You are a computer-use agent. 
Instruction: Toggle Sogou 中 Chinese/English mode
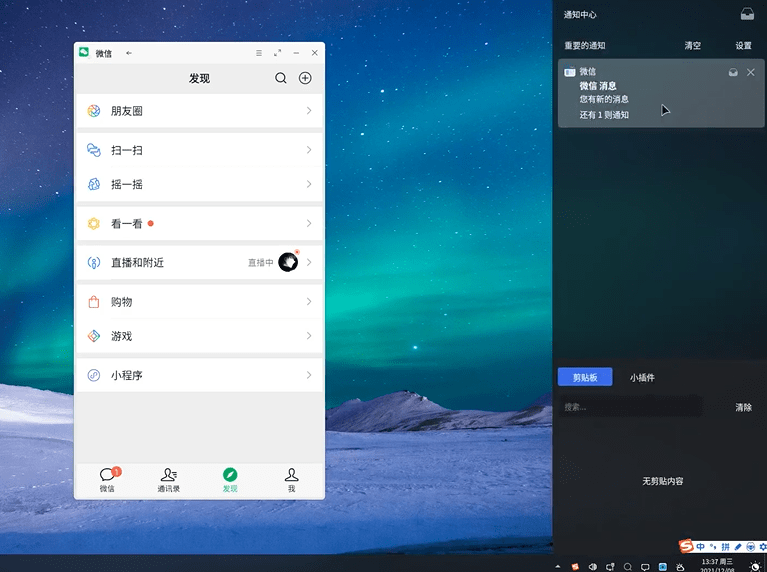pyautogui.click(x=700, y=547)
